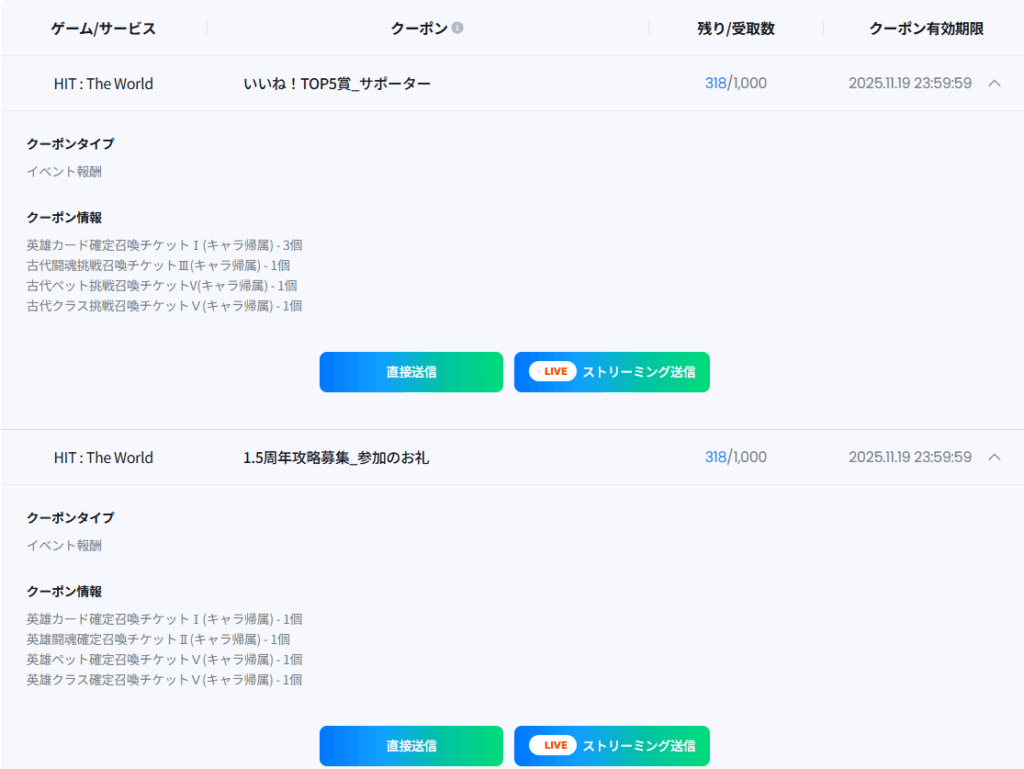This screenshot has height=769, width=1024.
Task: Click HIT : The World in the second row
Action: tap(103, 458)
